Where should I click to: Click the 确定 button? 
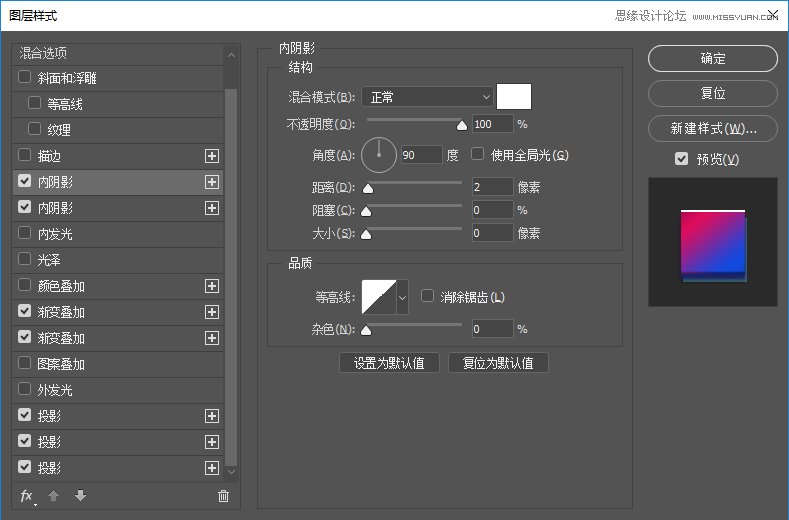click(x=712, y=59)
